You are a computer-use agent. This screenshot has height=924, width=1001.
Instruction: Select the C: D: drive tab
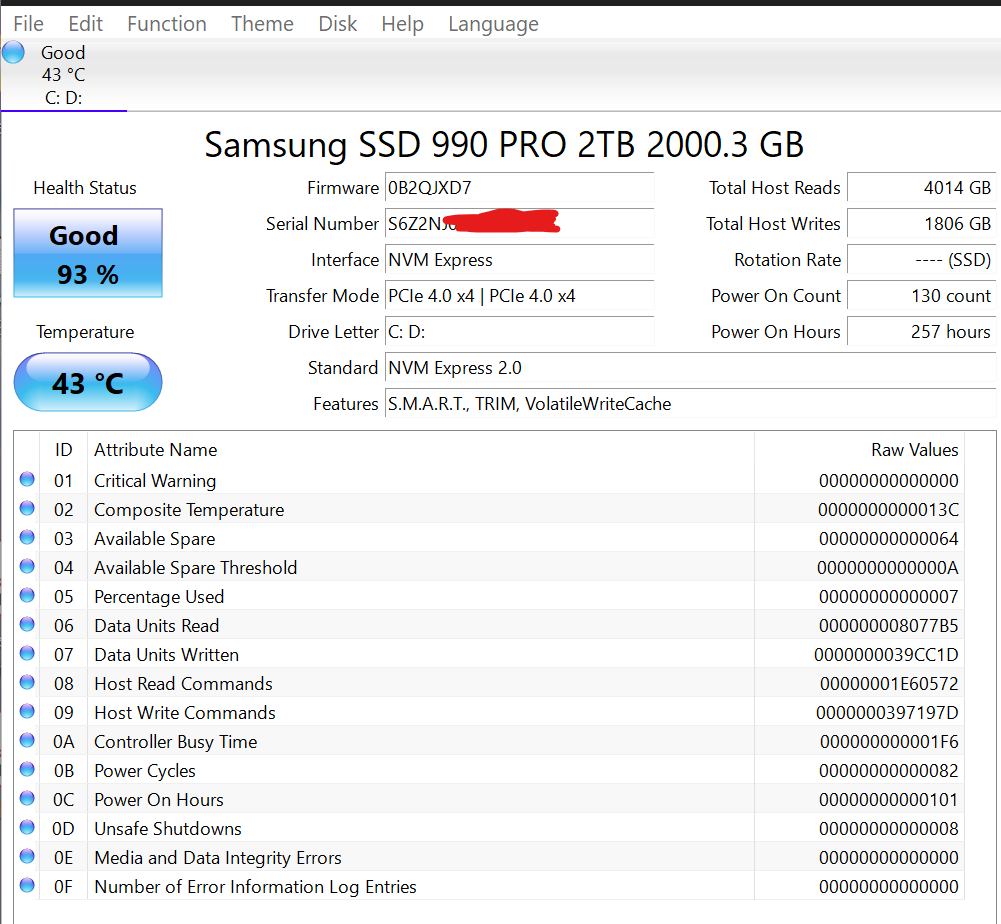click(x=64, y=97)
